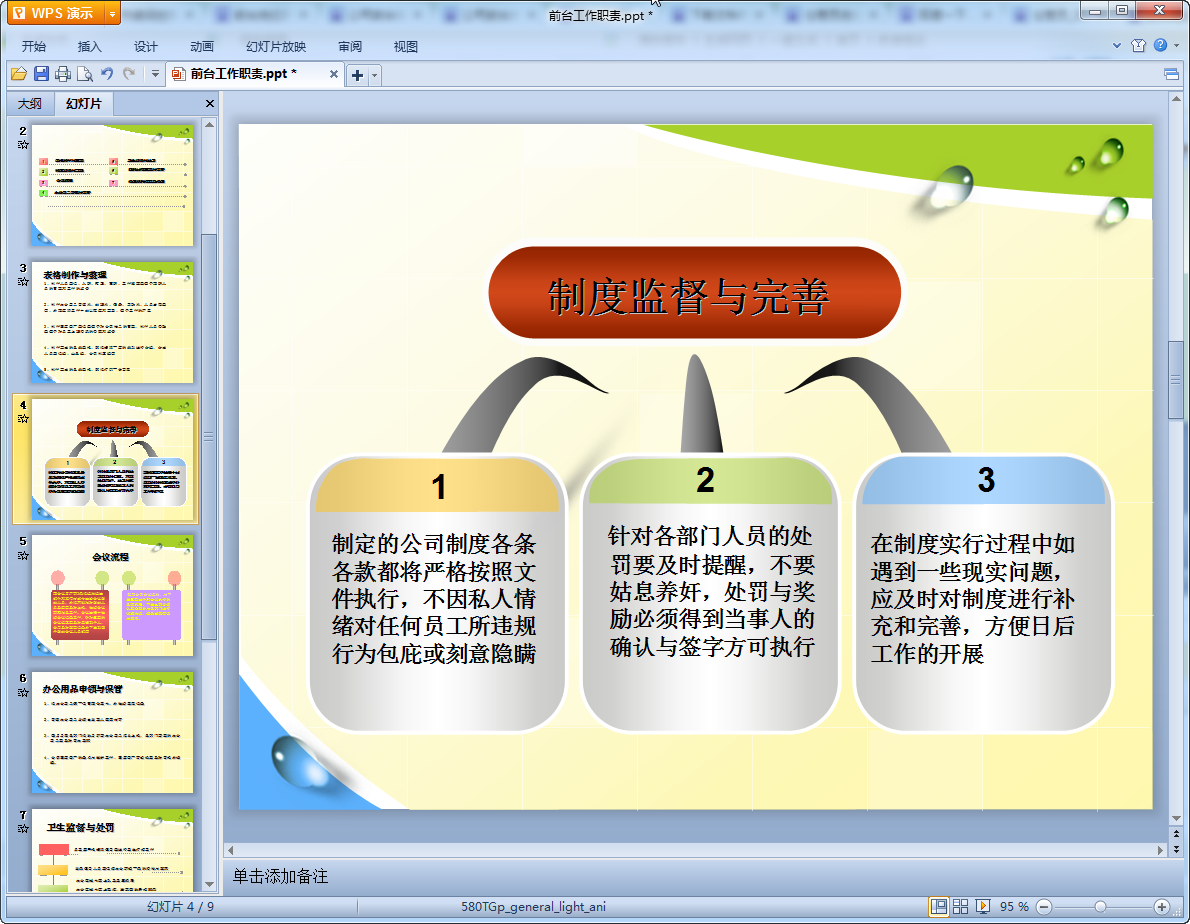
Task: Open the 幻灯片放映 menu
Action: point(276,46)
